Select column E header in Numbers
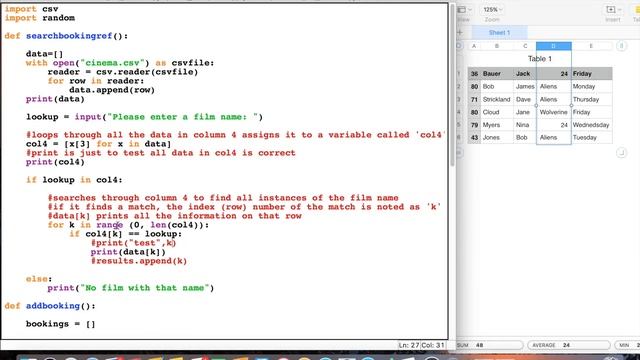The image size is (640, 360). click(591, 46)
